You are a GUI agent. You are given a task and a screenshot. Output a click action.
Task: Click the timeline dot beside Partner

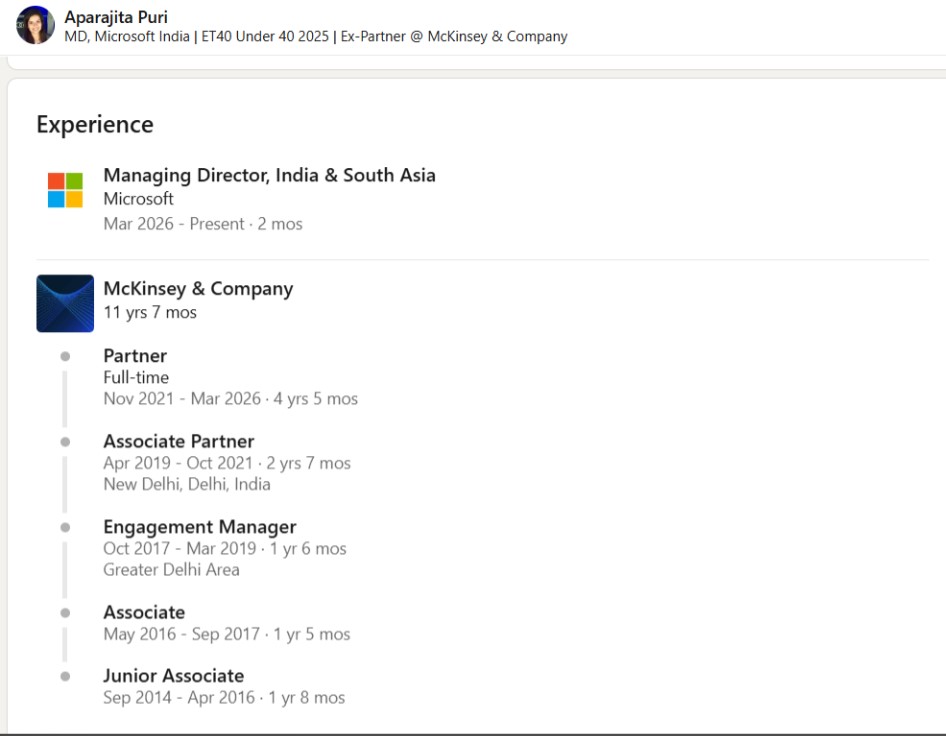[x=65, y=356]
